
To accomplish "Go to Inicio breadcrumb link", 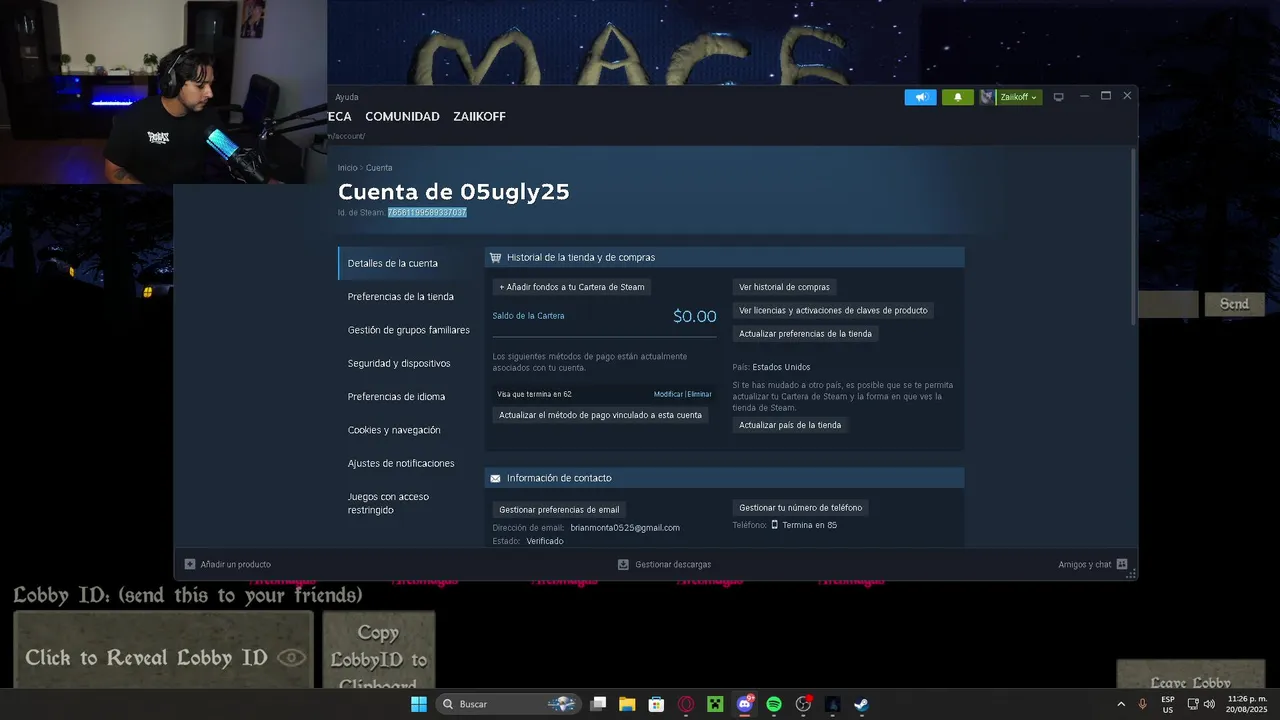I will 347,168.
